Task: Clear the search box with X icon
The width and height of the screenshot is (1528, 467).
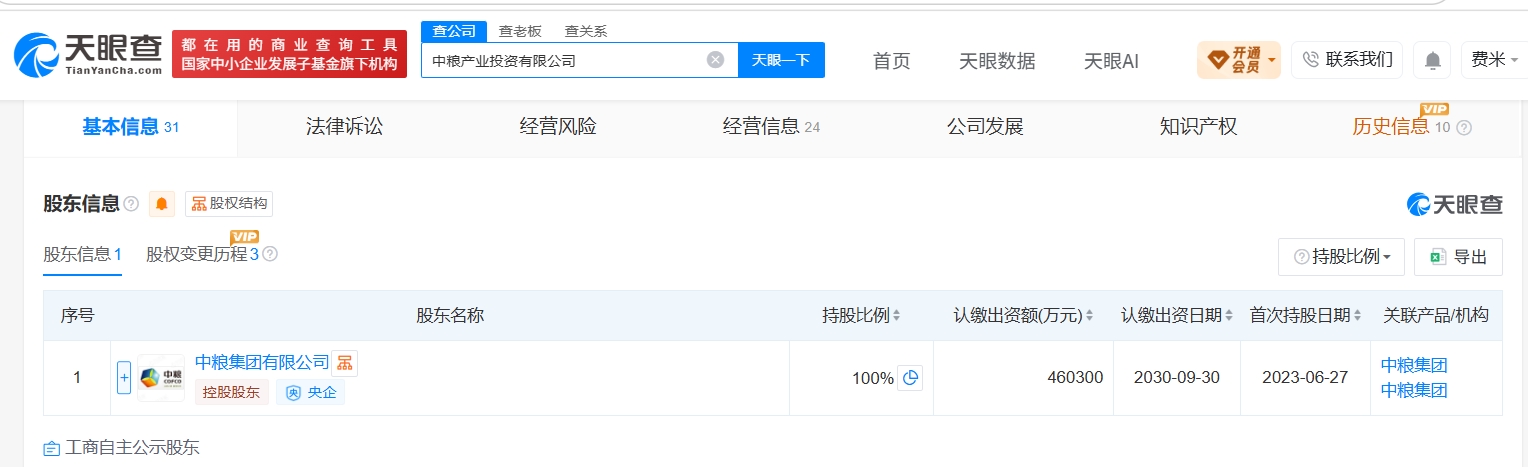Action: click(x=715, y=60)
